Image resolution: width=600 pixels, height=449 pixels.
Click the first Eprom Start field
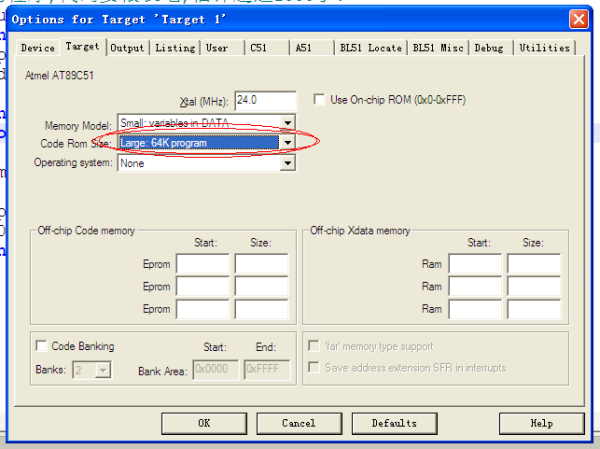tap(202, 264)
